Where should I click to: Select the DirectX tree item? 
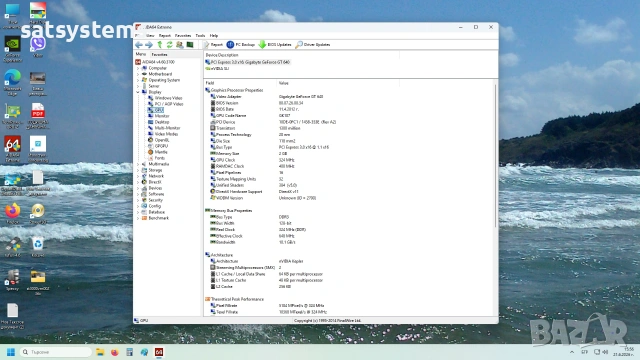(151, 182)
